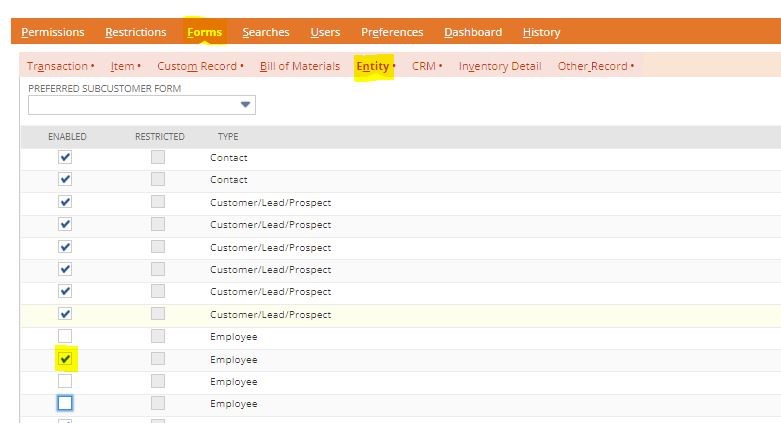Switch to the Custom Record subtab
The image size is (781, 423).
point(197,66)
